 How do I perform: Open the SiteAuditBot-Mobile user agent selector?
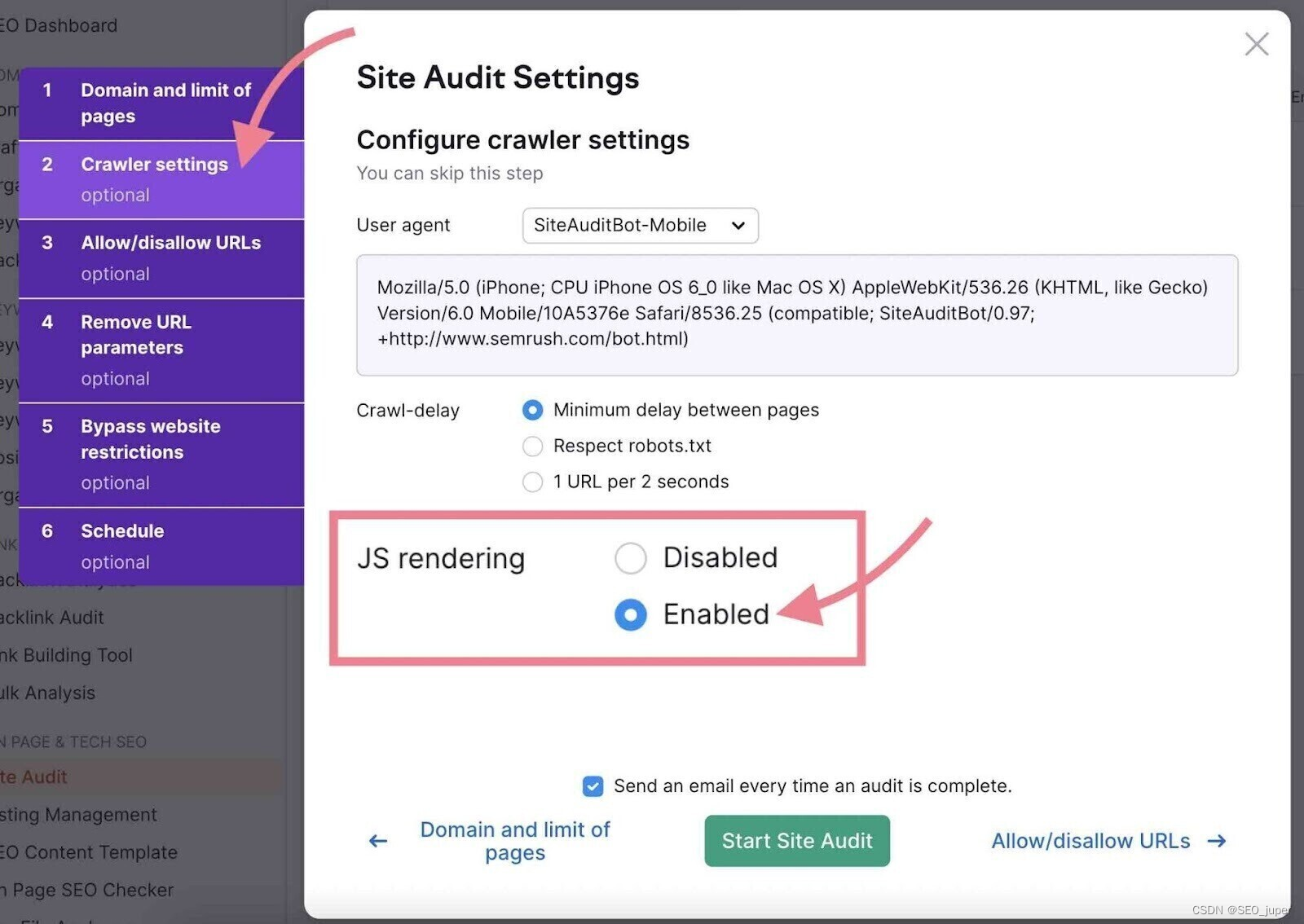[x=639, y=226]
